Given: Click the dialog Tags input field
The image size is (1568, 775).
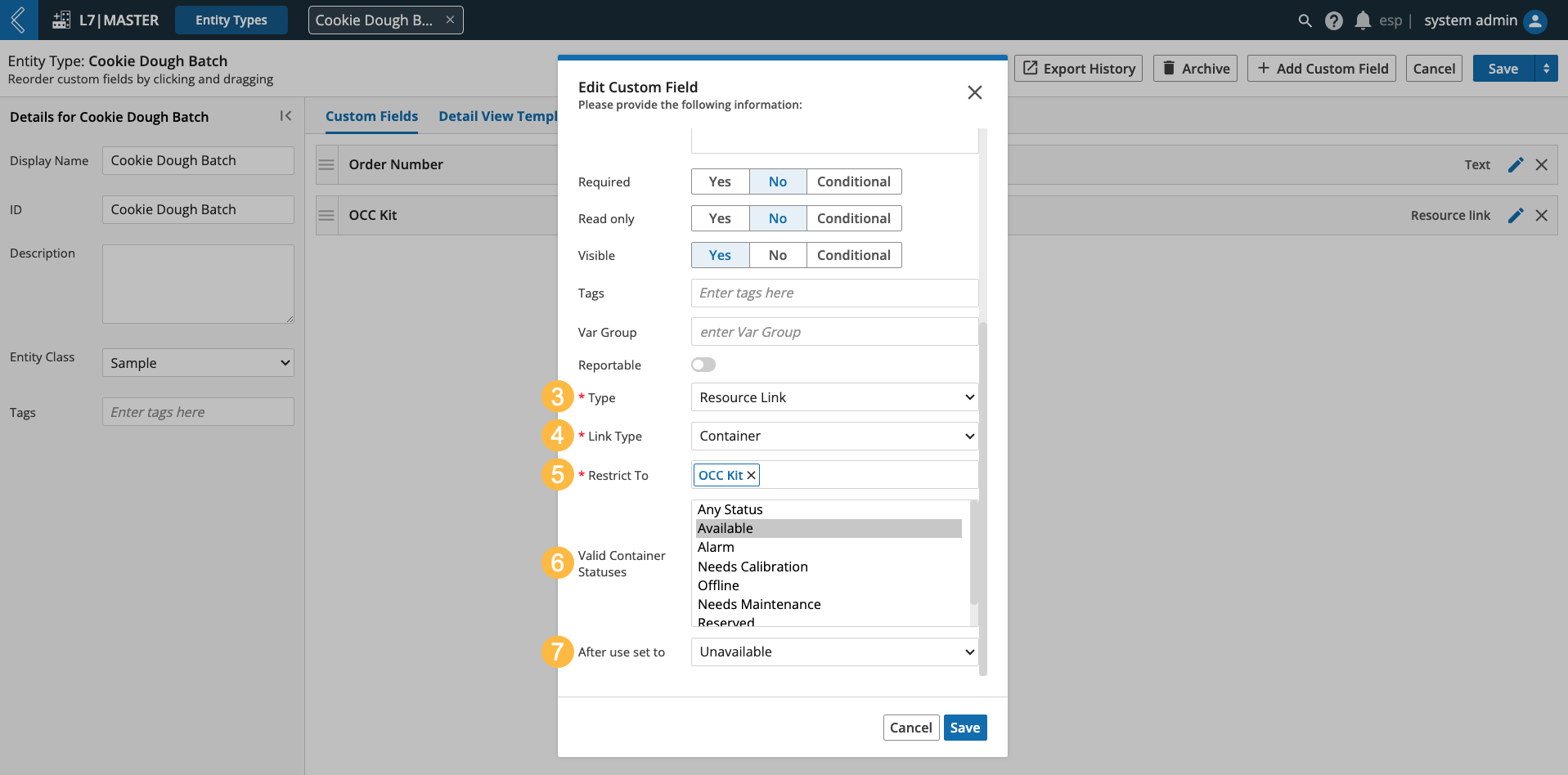Looking at the screenshot, I should pos(834,293).
